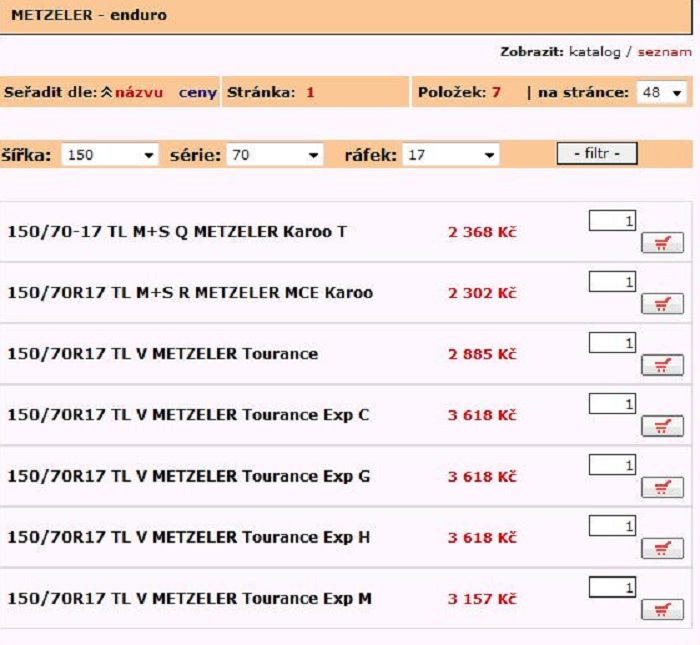Click quantity field for Tourance Exp M
Screen dimensions: 700x645
pyautogui.click(x=613, y=587)
